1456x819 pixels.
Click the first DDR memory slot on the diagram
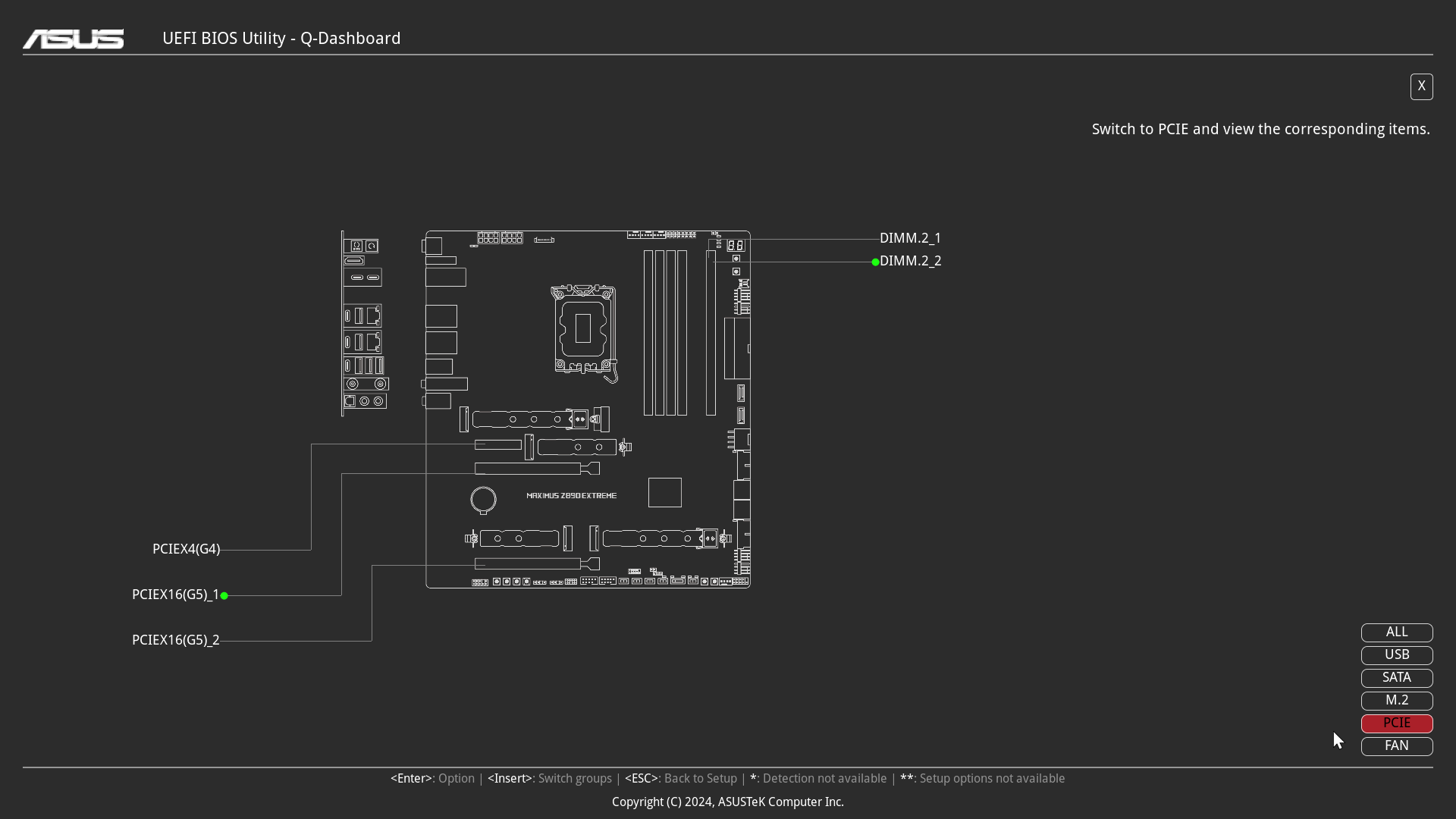[x=648, y=333]
